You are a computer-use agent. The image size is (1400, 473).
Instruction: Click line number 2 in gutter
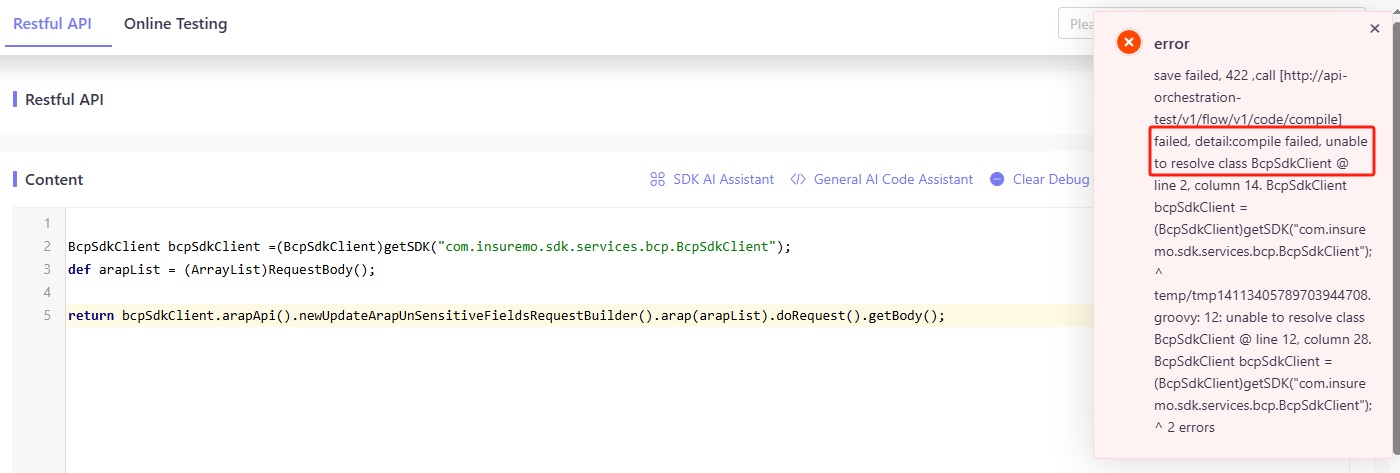click(x=47, y=246)
